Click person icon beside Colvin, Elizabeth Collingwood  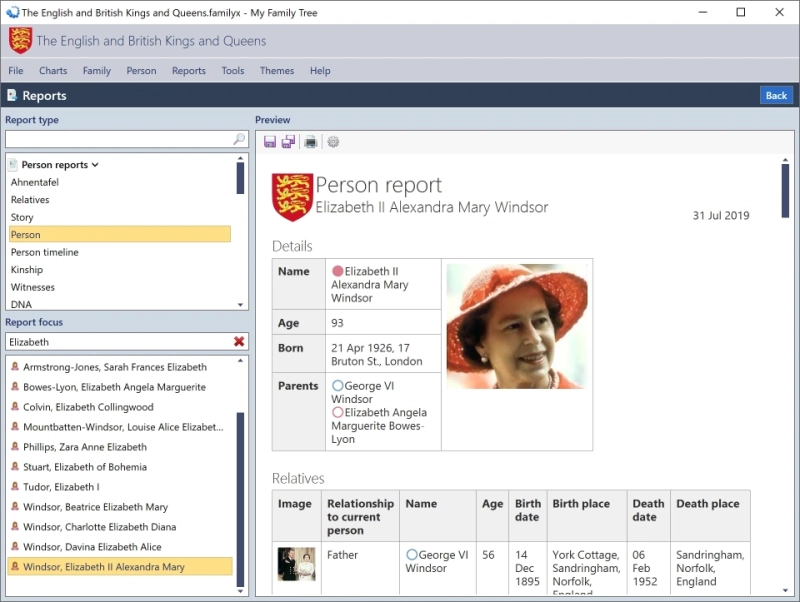[x=15, y=407]
